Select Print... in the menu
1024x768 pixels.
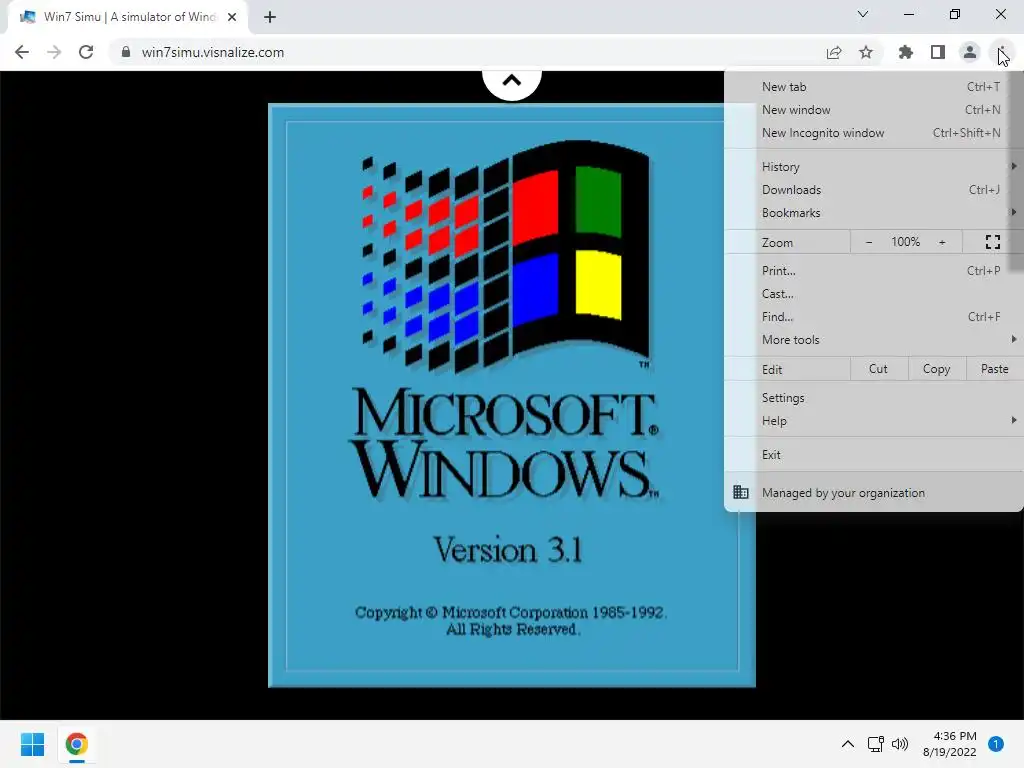(x=874, y=270)
